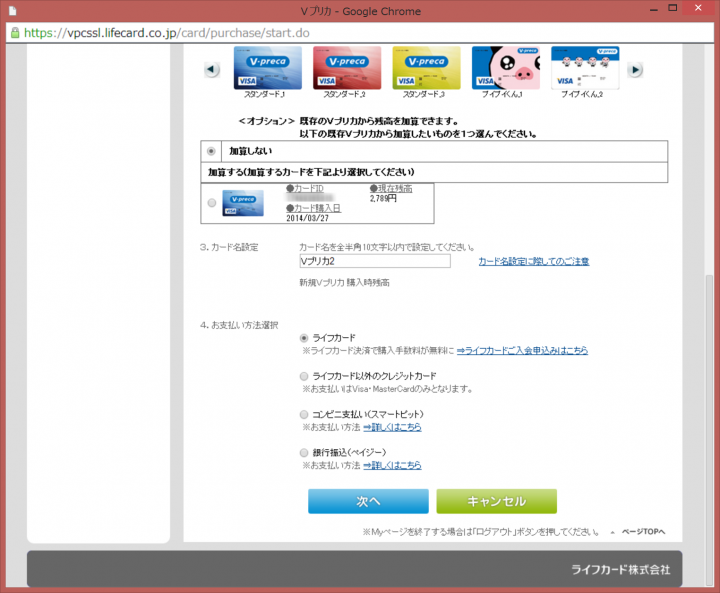Viewport: 720px width, 593px height.
Task: Select the 加算しない radio button
Action: point(211,151)
